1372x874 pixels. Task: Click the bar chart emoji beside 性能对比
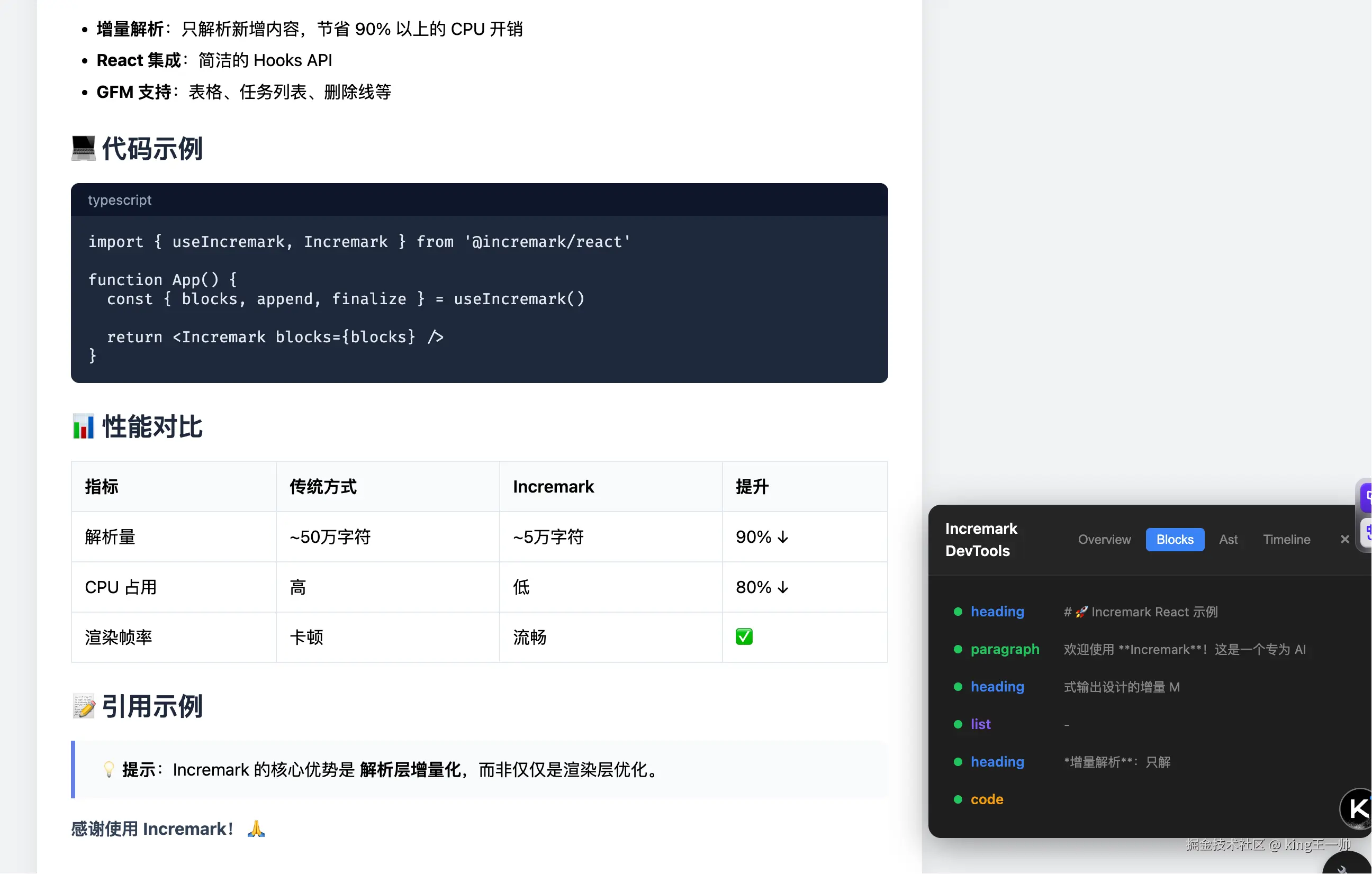83,427
